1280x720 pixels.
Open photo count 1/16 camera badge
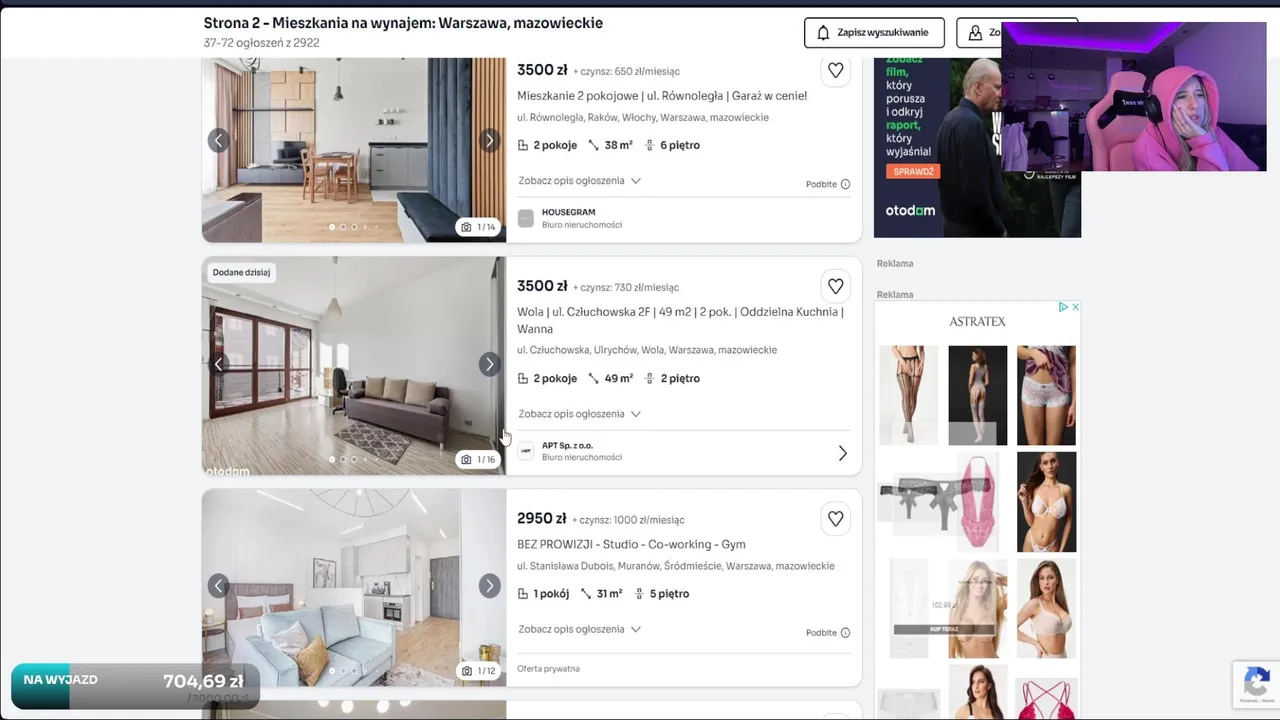click(478, 459)
